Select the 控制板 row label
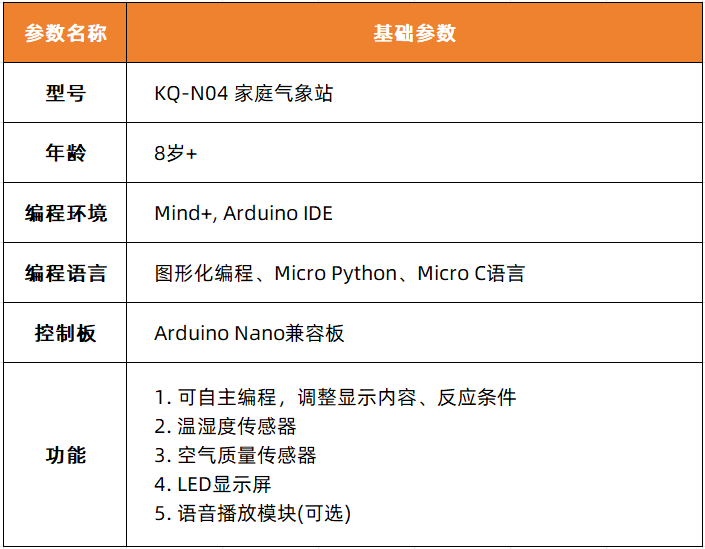The width and height of the screenshot is (705, 549). click(65, 333)
